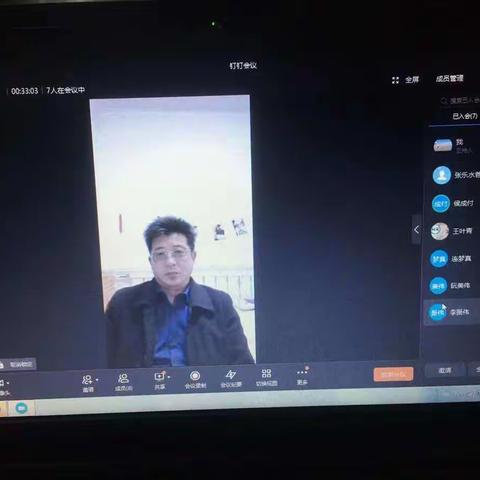Open the 邀请 invite icon in the toolbar
Viewport: 480px width, 480px height.
click(x=87, y=380)
